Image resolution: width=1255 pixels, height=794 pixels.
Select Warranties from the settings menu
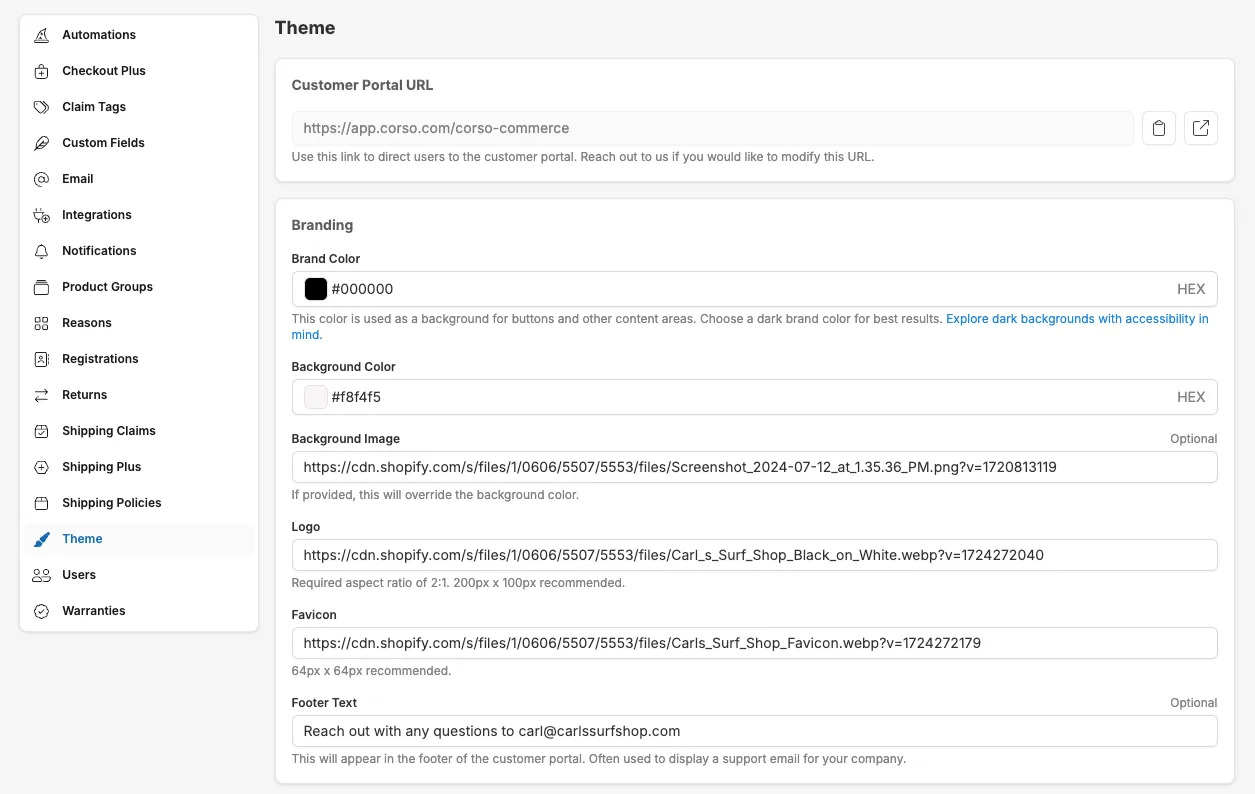[93, 611]
